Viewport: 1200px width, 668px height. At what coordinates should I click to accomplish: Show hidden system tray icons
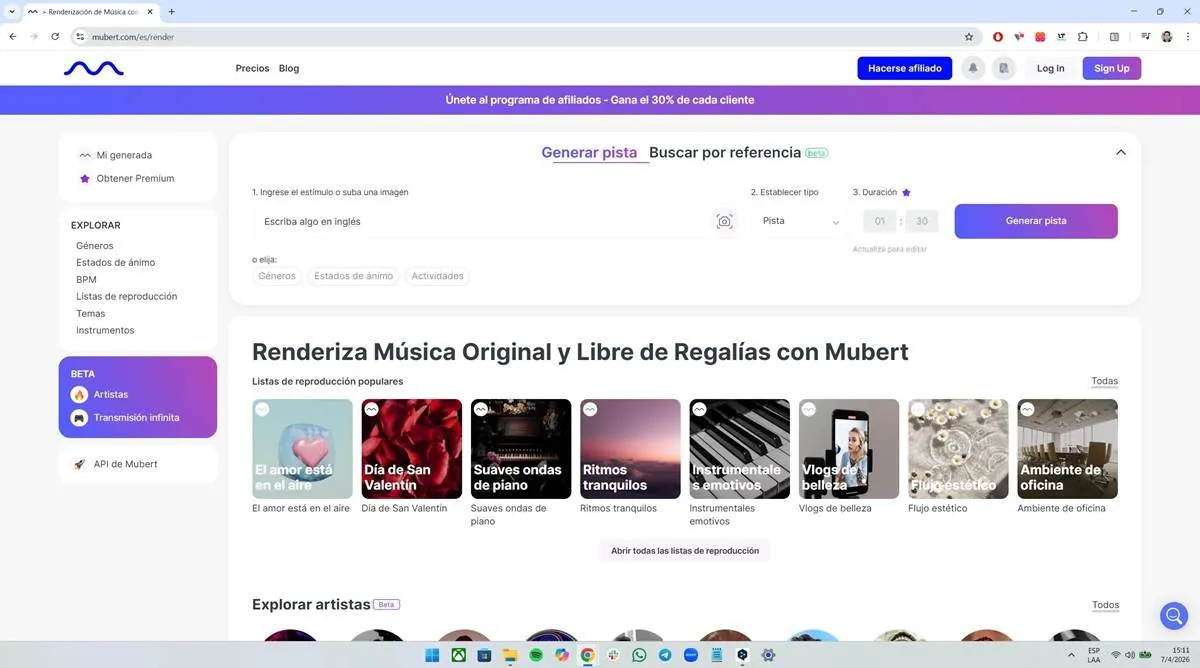point(1071,655)
